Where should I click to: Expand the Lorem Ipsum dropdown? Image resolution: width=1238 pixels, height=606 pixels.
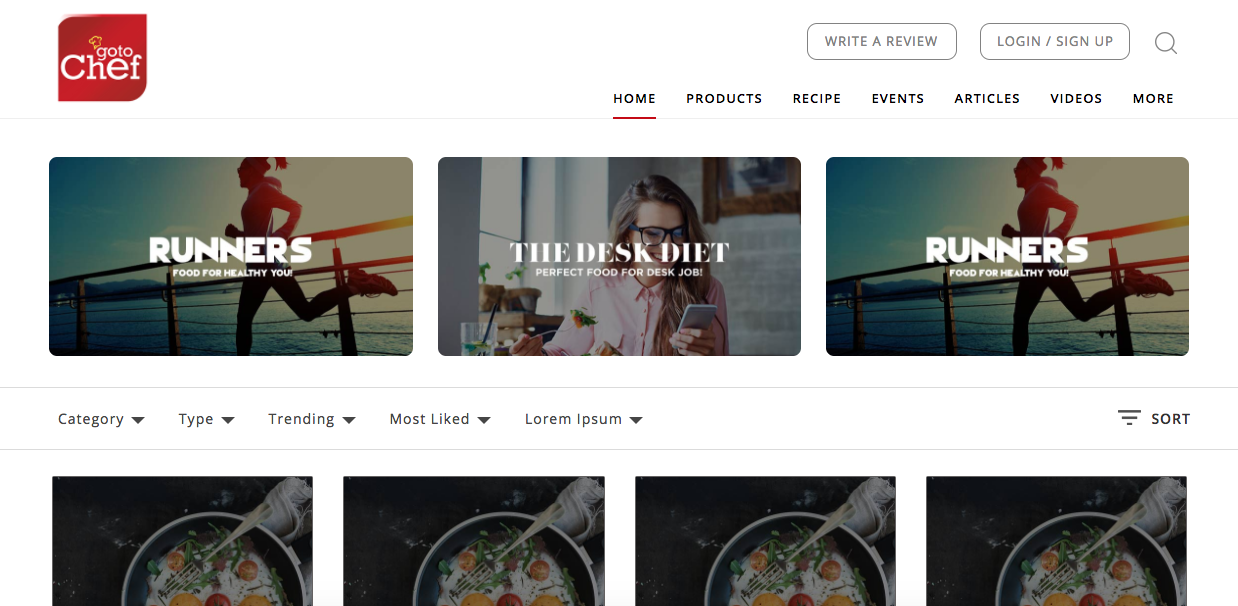coord(584,419)
